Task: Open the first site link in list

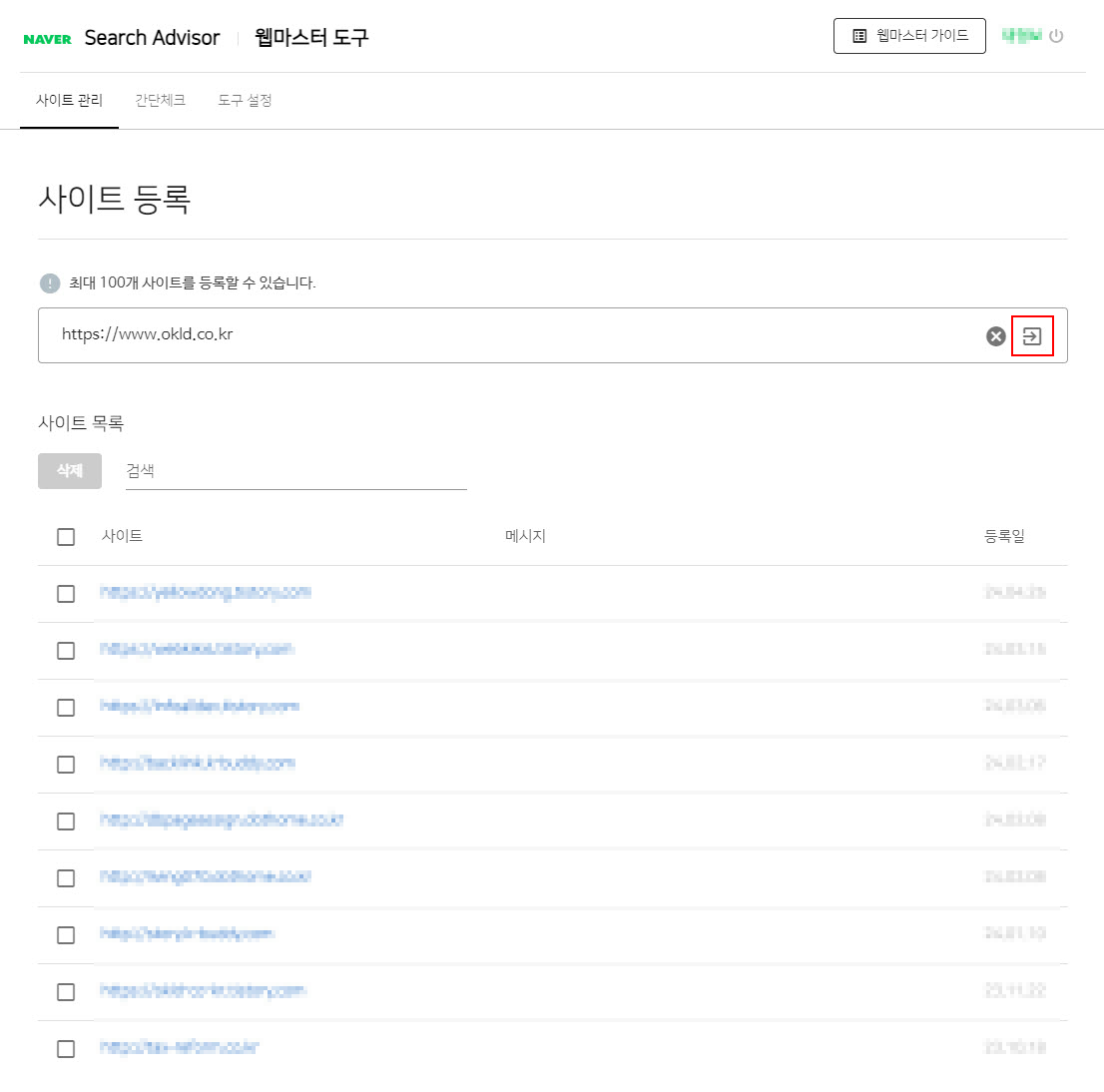Action: click(x=206, y=593)
